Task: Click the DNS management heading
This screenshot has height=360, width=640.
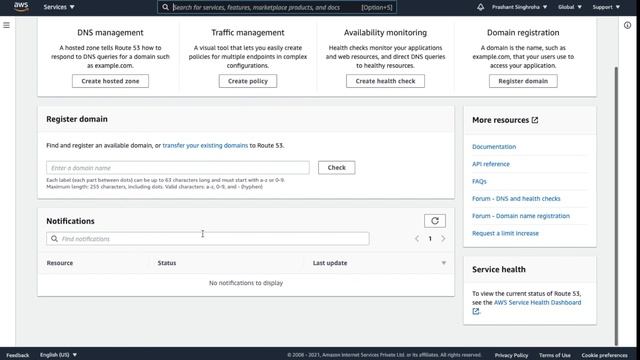Action: point(110,33)
